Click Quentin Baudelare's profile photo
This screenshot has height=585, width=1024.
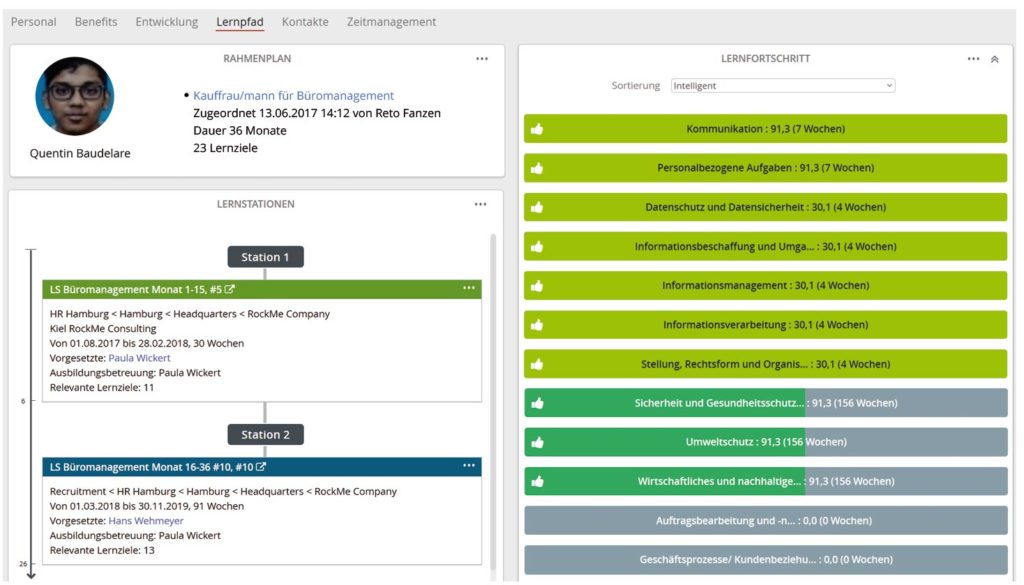click(x=74, y=96)
